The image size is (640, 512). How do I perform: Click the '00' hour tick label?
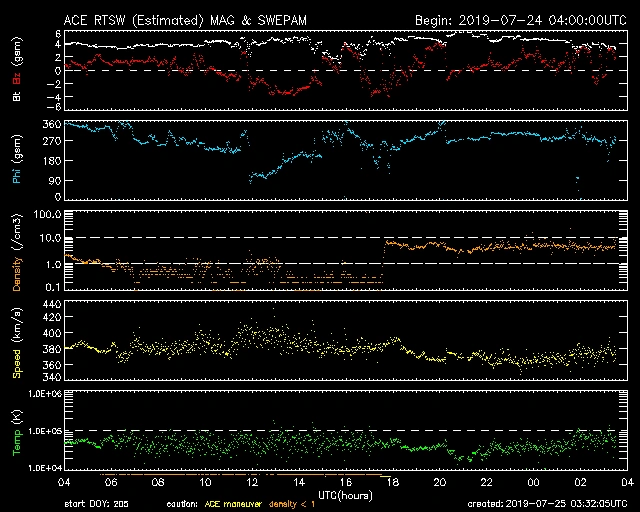pos(533,483)
